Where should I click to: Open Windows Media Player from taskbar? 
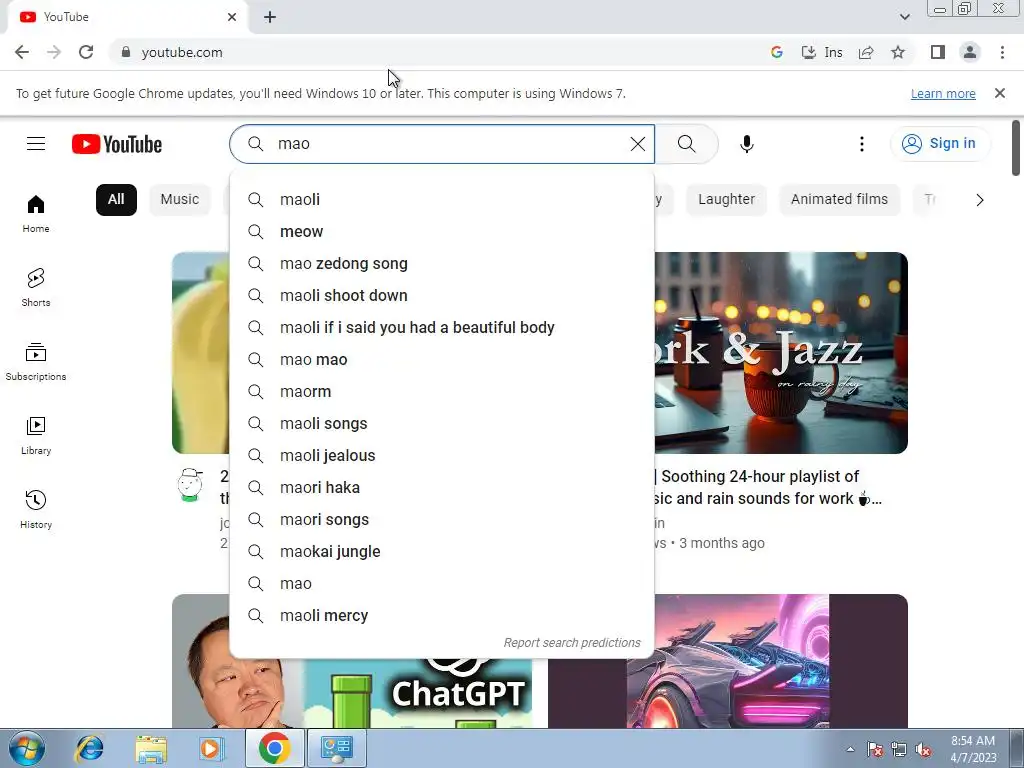click(210, 748)
